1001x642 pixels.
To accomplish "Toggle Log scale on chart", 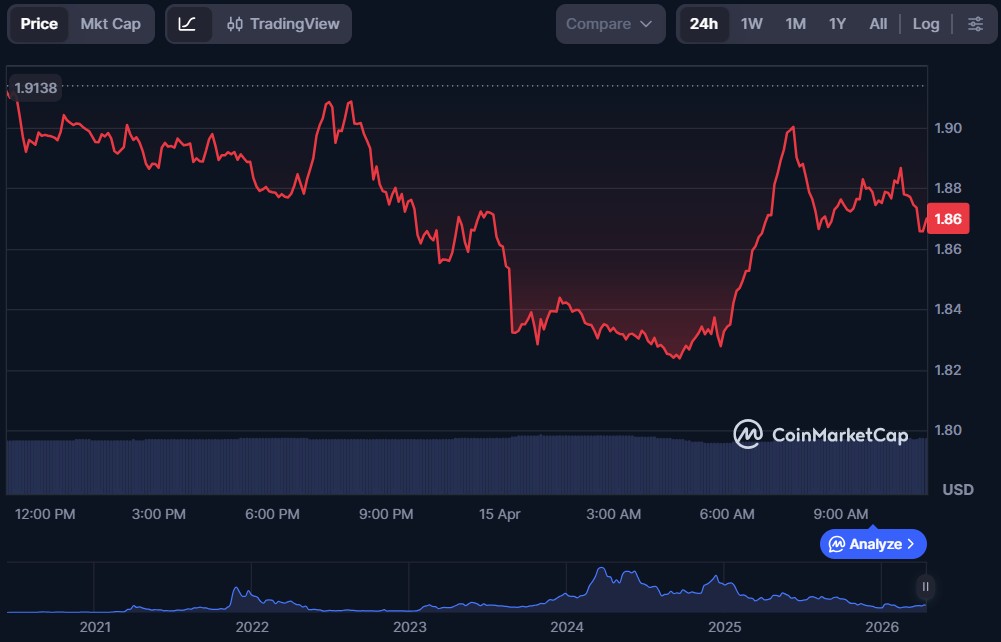I will click(925, 24).
